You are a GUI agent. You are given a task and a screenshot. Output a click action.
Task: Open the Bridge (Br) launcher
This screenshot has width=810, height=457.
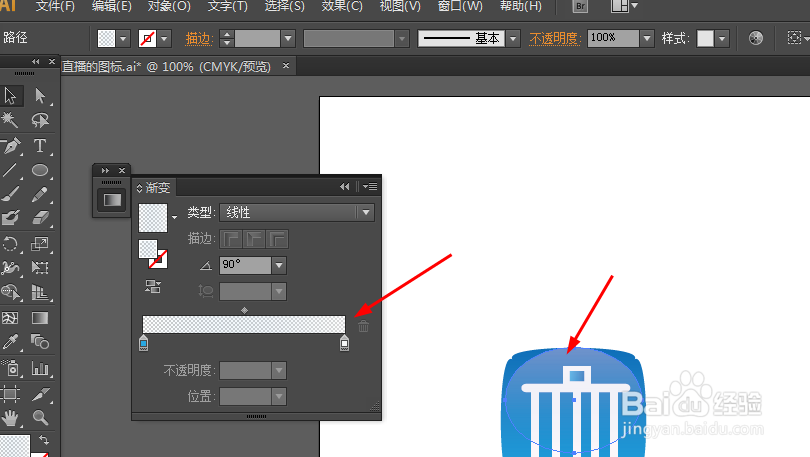point(580,6)
